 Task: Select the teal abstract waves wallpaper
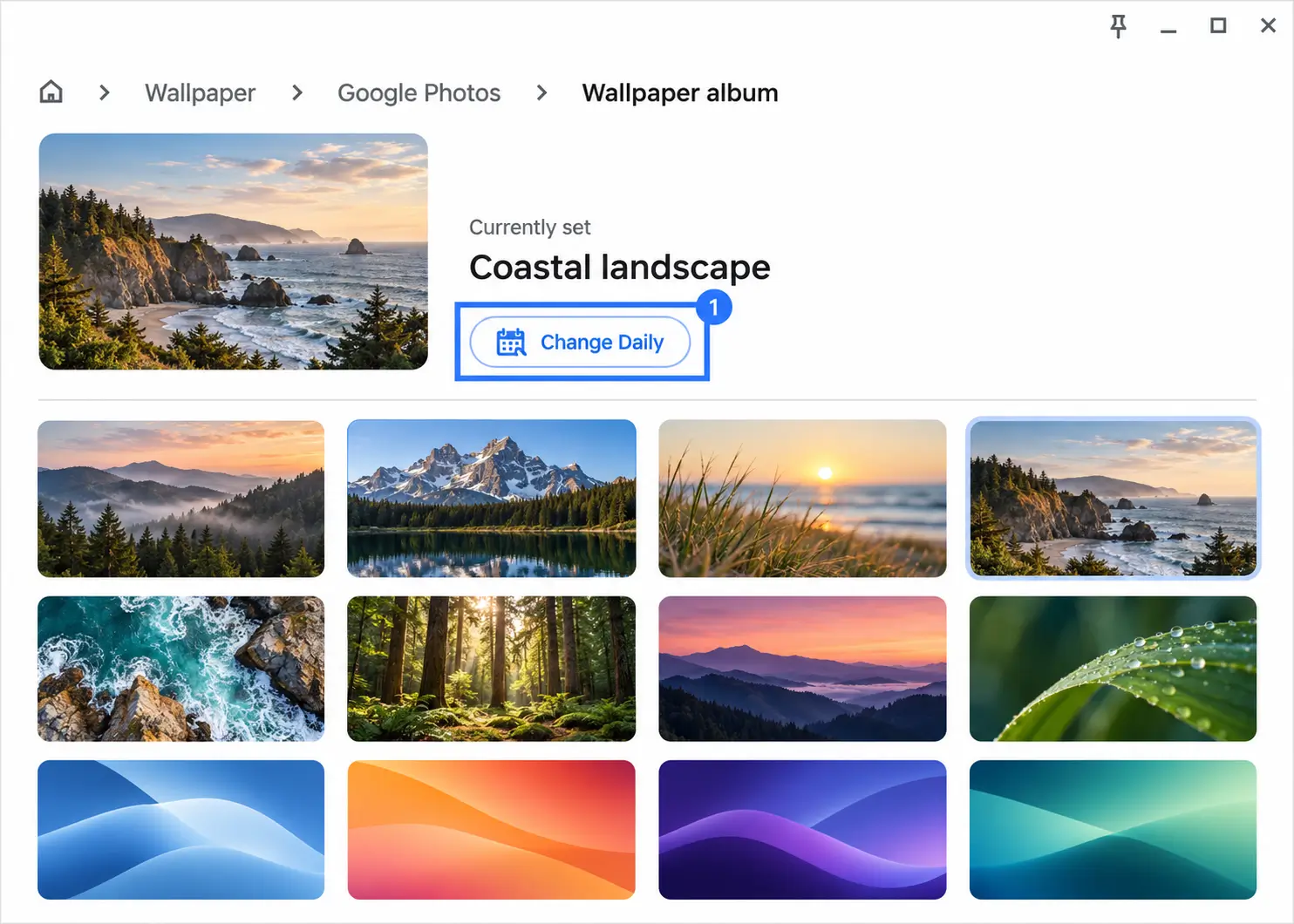click(1114, 830)
